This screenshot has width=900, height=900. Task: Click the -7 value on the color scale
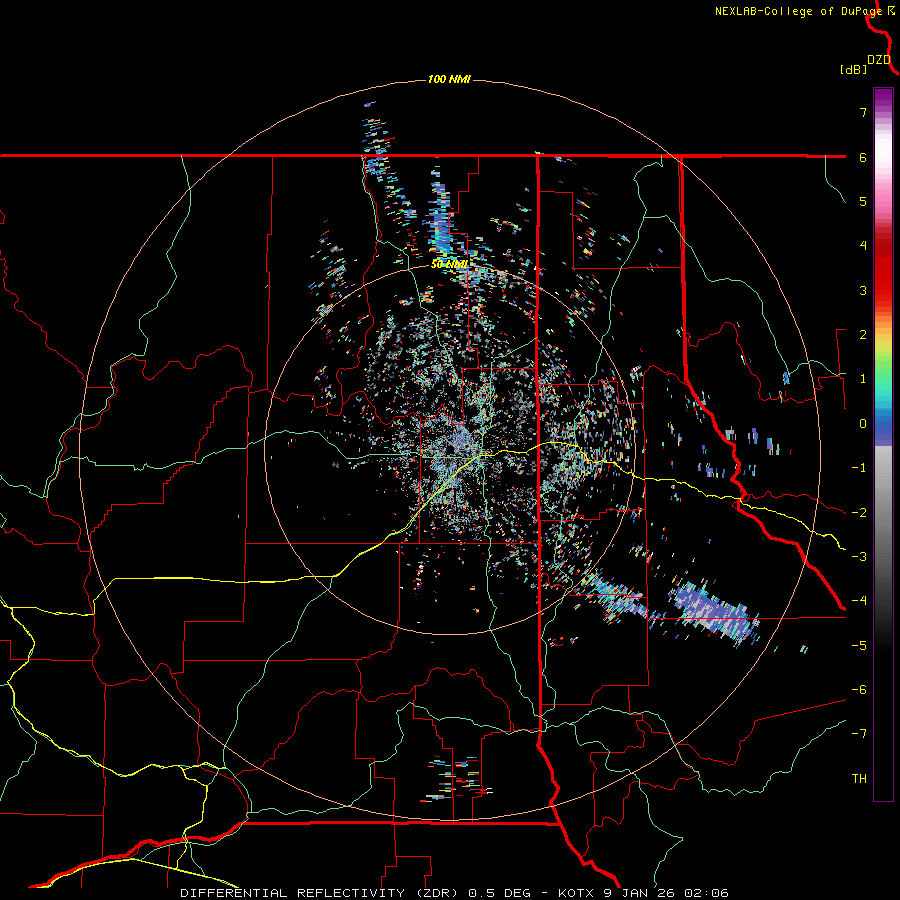859,734
